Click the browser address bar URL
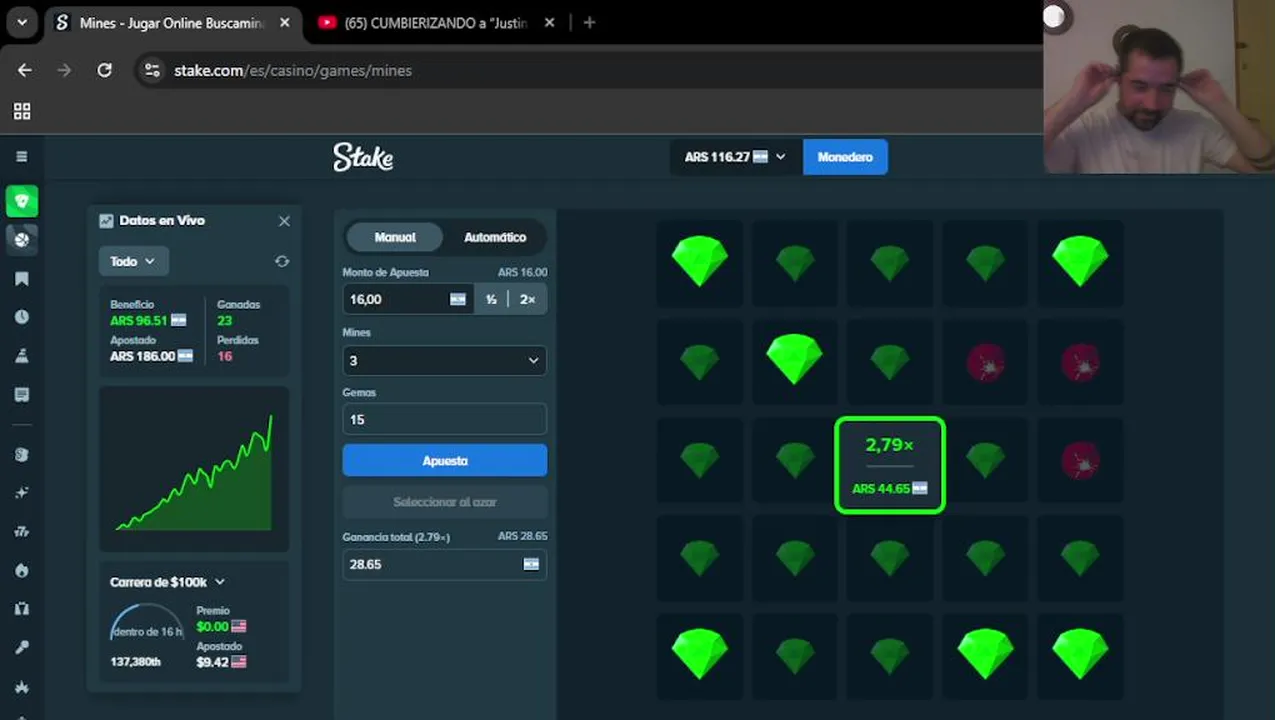The height and width of the screenshot is (720, 1275). coord(293,70)
